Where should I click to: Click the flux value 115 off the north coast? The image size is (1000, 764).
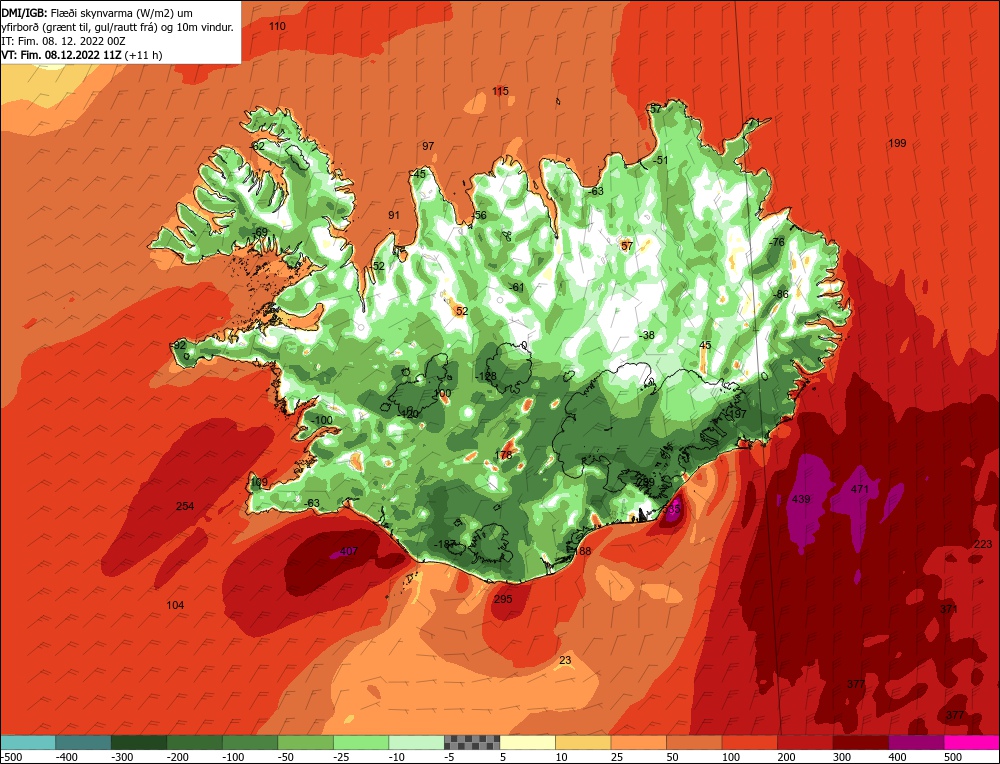click(501, 91)
